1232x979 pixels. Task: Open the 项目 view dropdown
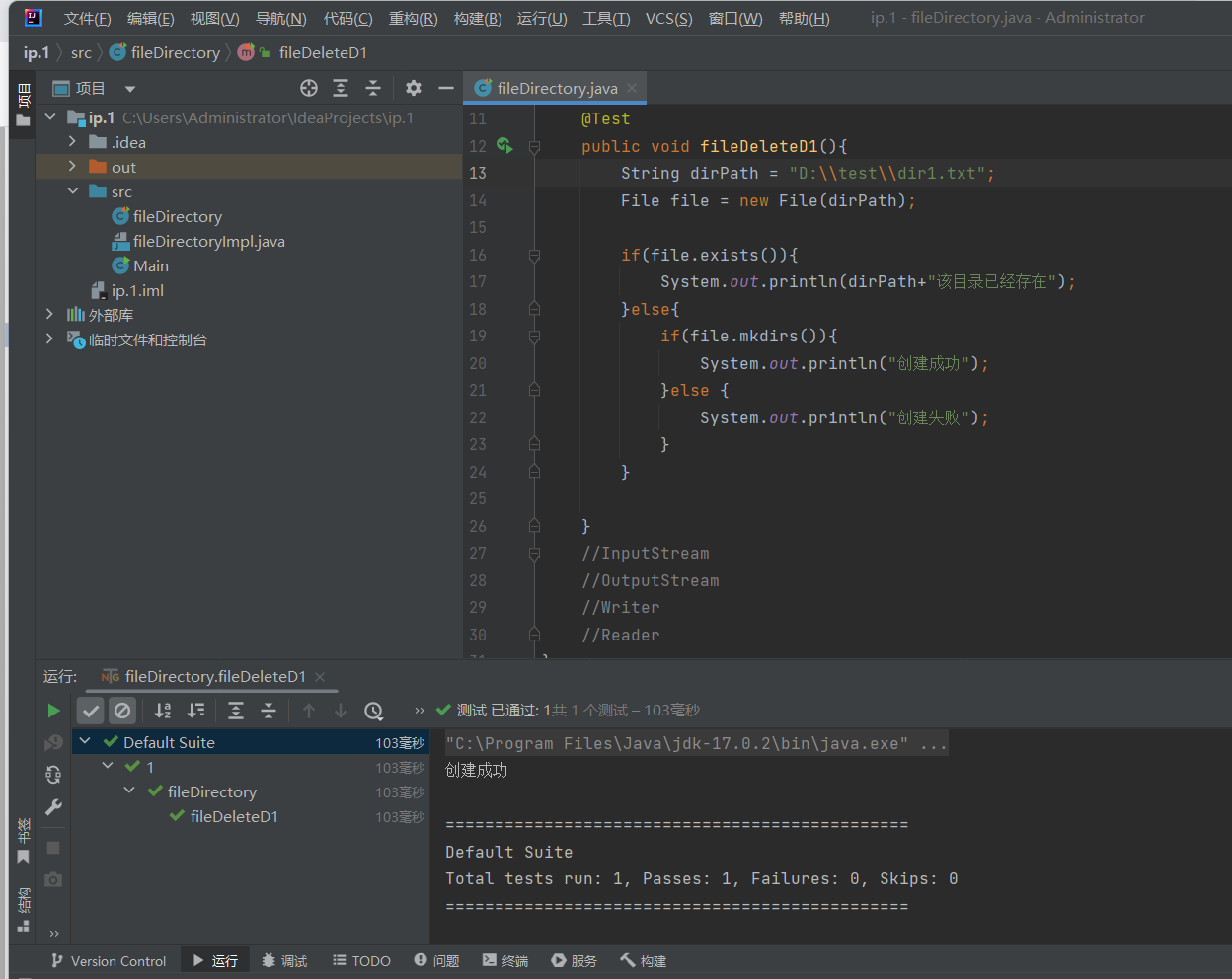click(x=130, y=89)
